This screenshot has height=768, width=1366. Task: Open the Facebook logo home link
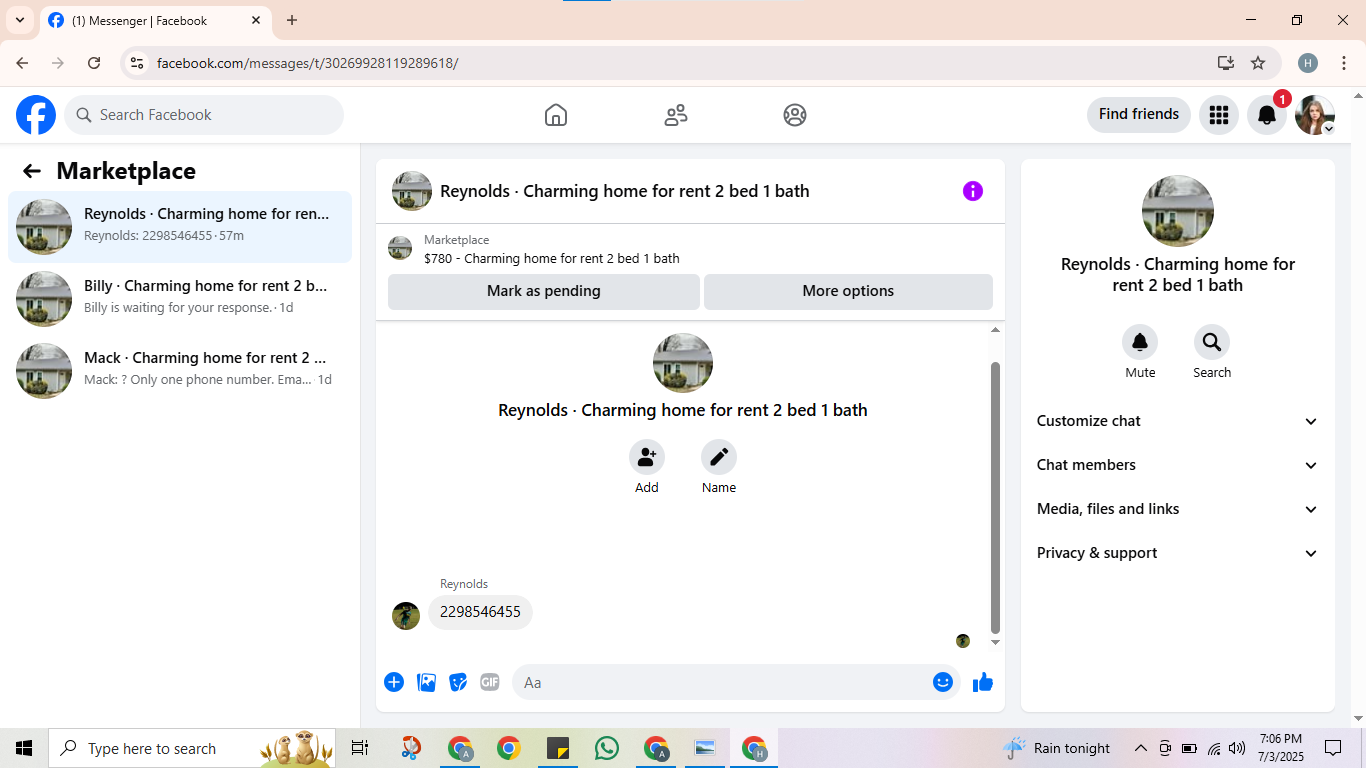(x=36, y=115)
